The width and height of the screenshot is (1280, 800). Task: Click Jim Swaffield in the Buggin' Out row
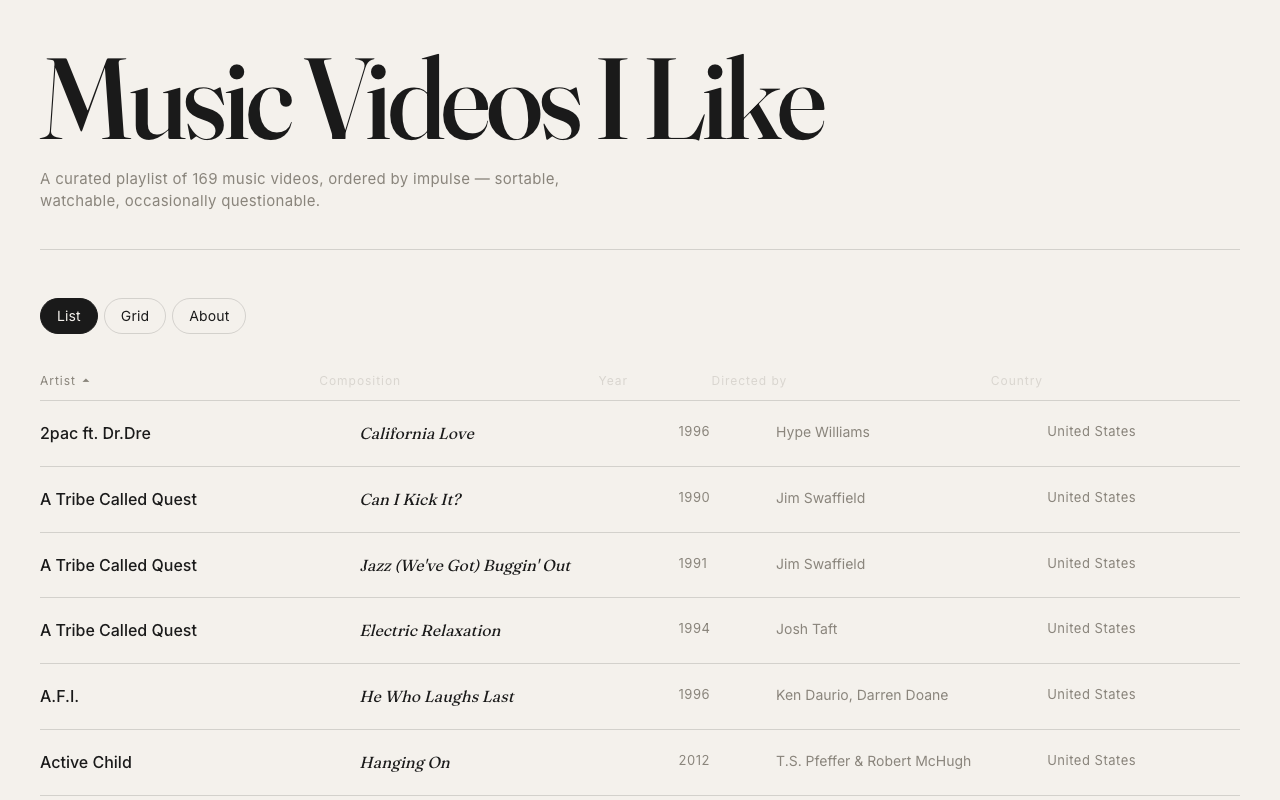[x=820, y=564]
